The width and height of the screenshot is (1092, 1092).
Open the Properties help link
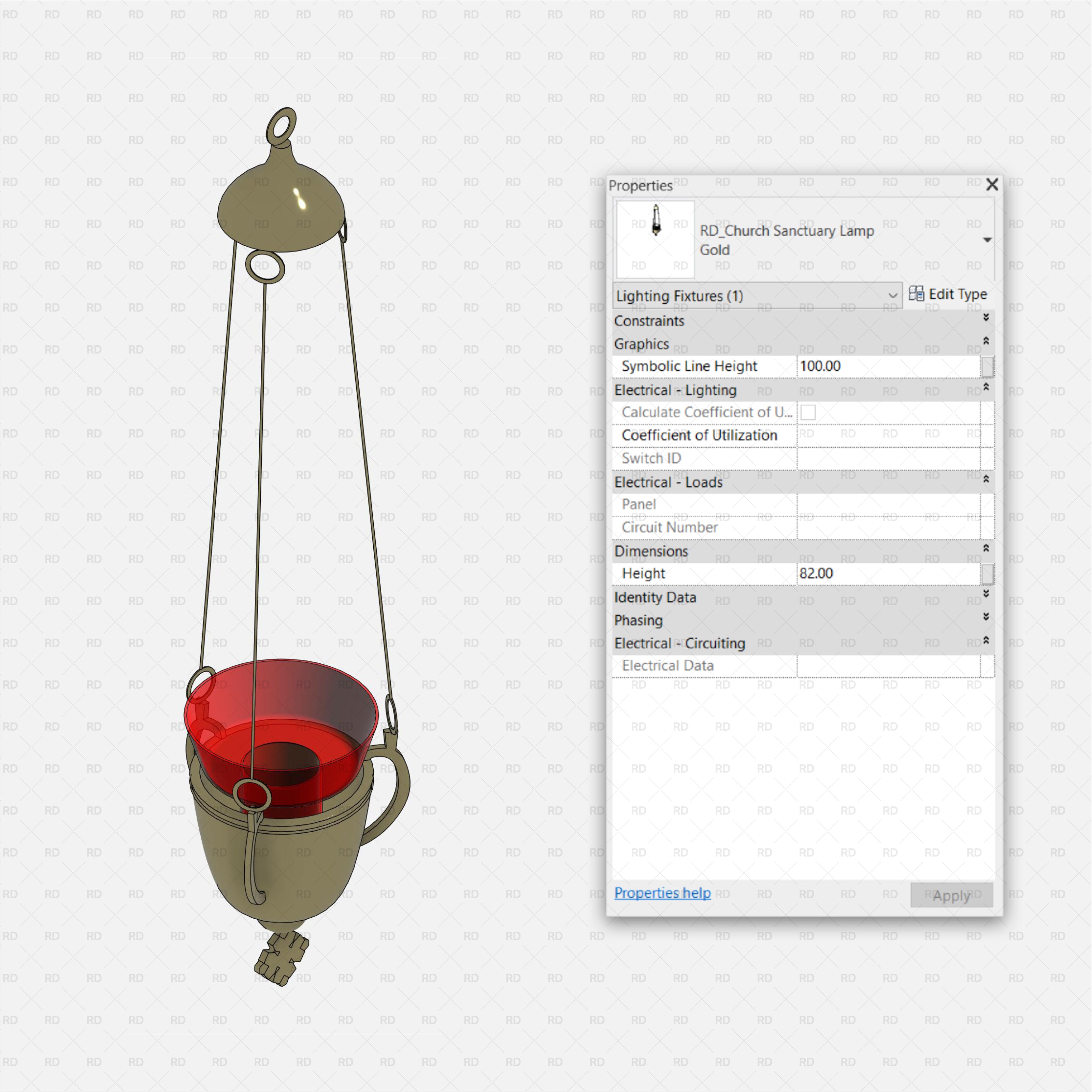coord(662,893)
